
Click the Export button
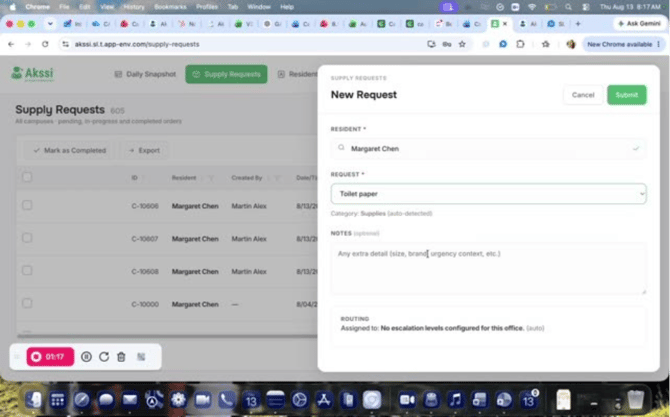click(144, 150)
